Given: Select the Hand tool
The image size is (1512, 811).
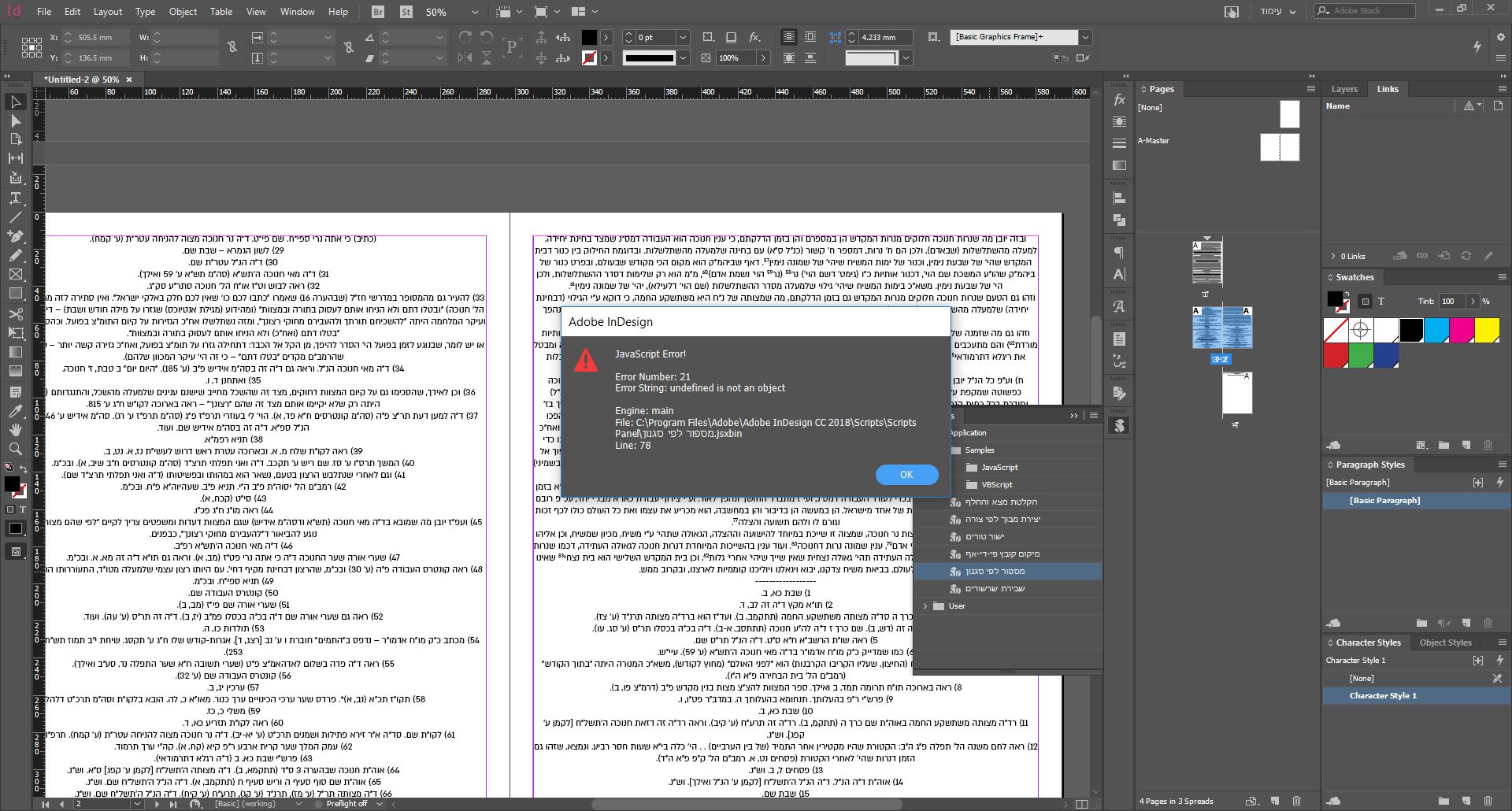Looking at the screenshot, I should click(15, 430).
